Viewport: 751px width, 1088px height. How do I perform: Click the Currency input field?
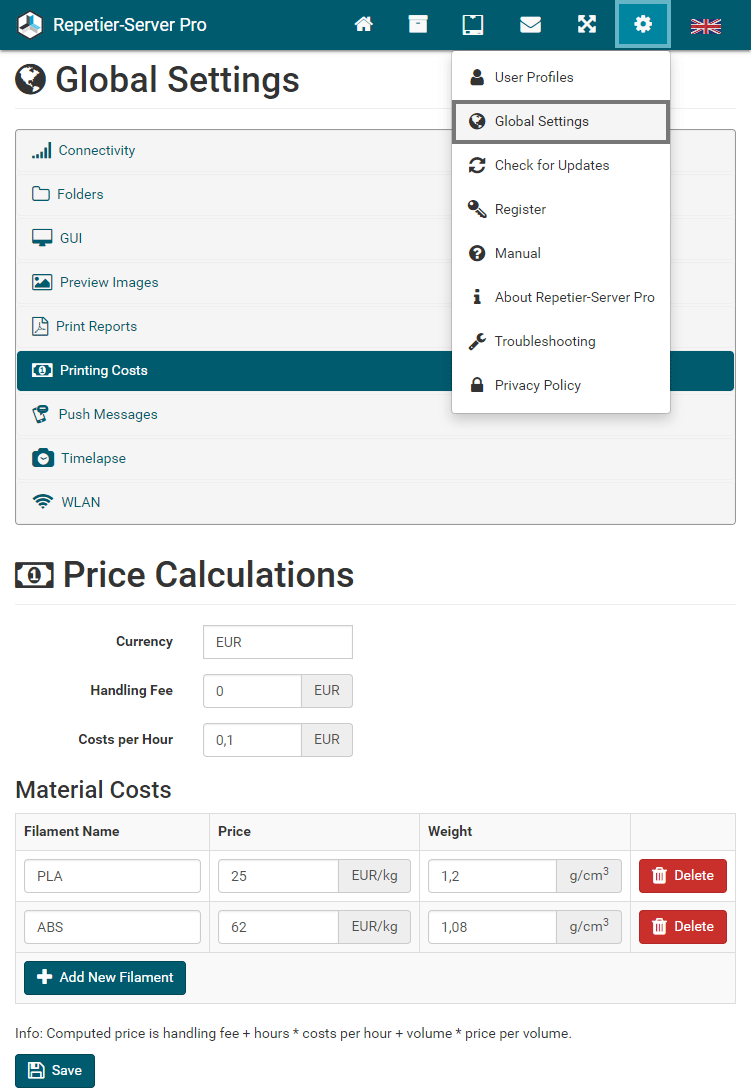pos(277,642)
